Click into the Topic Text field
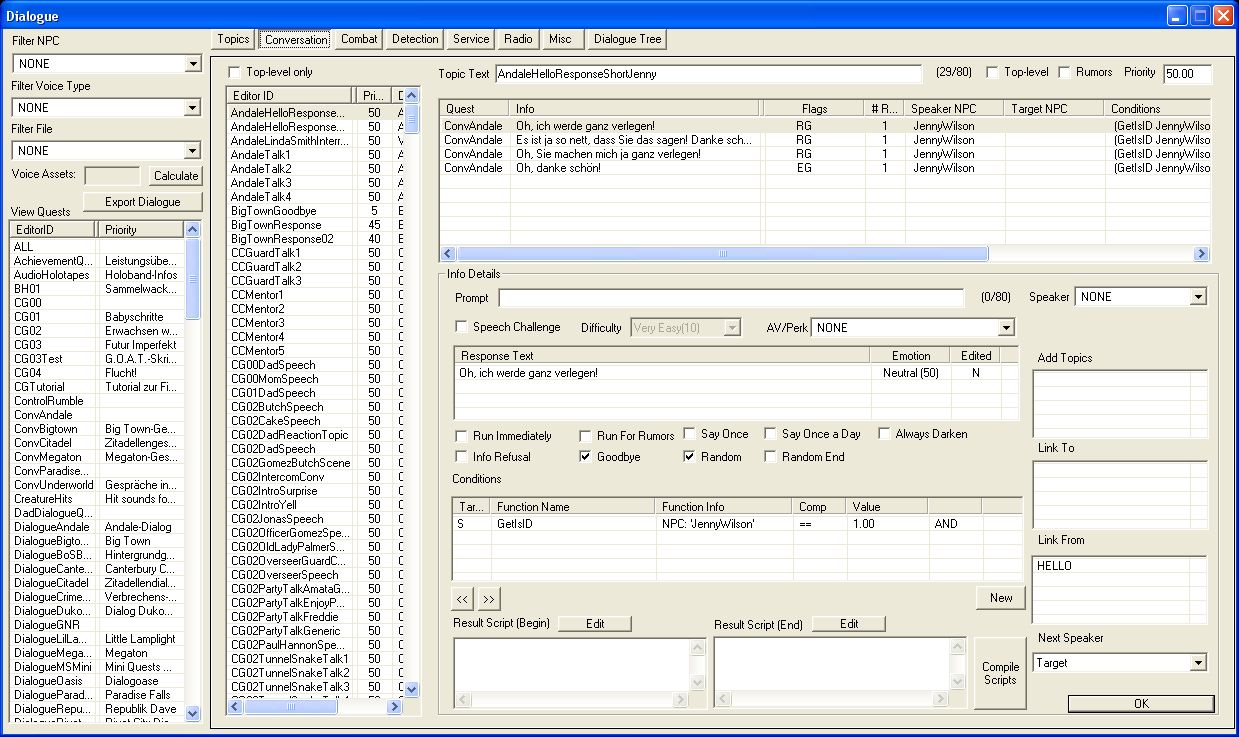Image resolution: width=1239 pixels, height=737 pixels. pyautogui.click(x=708, y=74)
